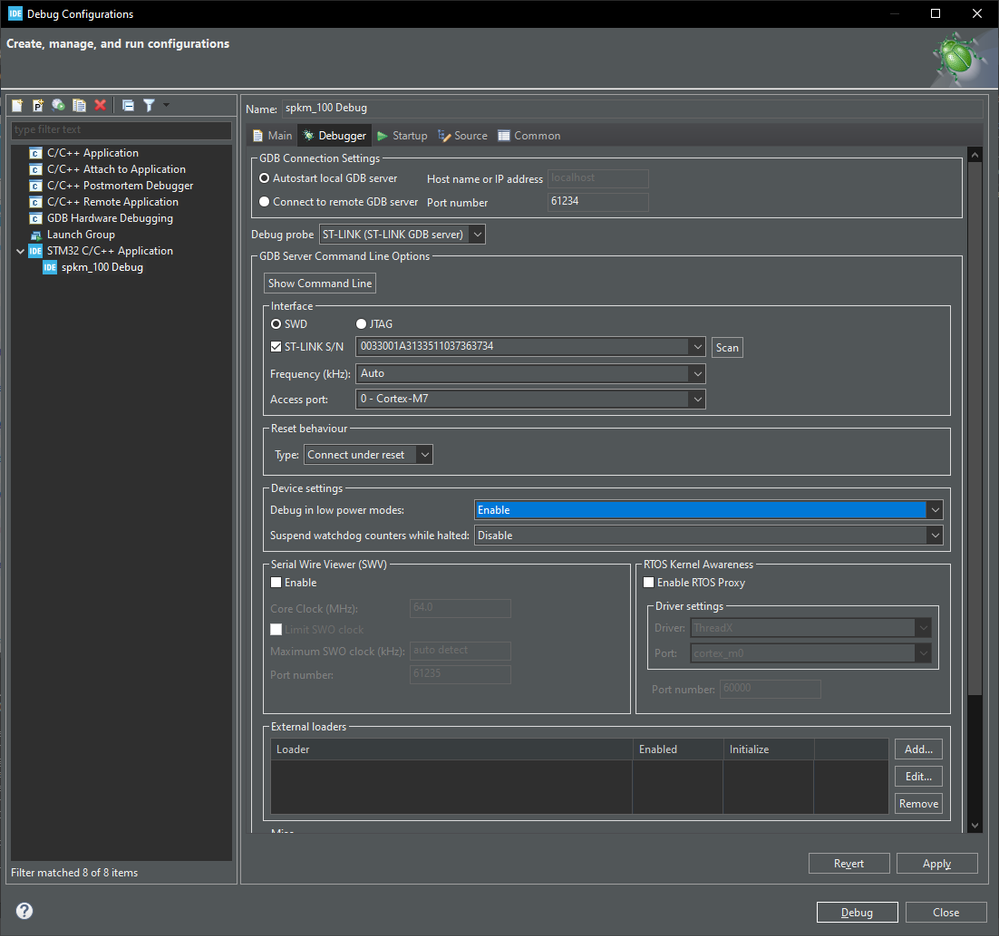Click the GDB Port number field 61234

(598, 201)
